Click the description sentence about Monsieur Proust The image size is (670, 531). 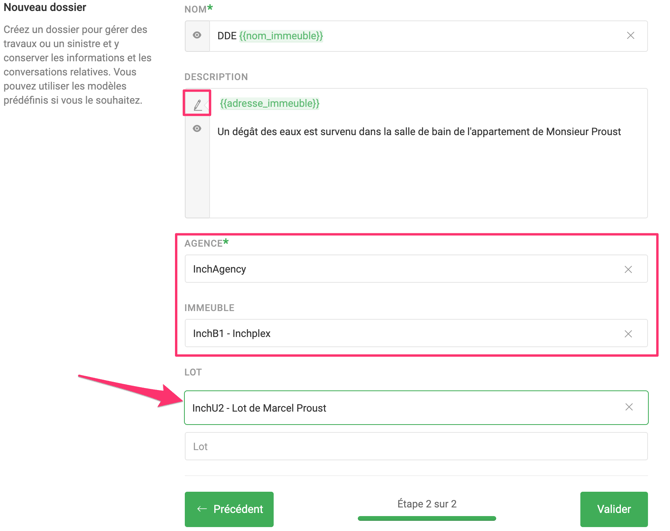tap(419, 132)
